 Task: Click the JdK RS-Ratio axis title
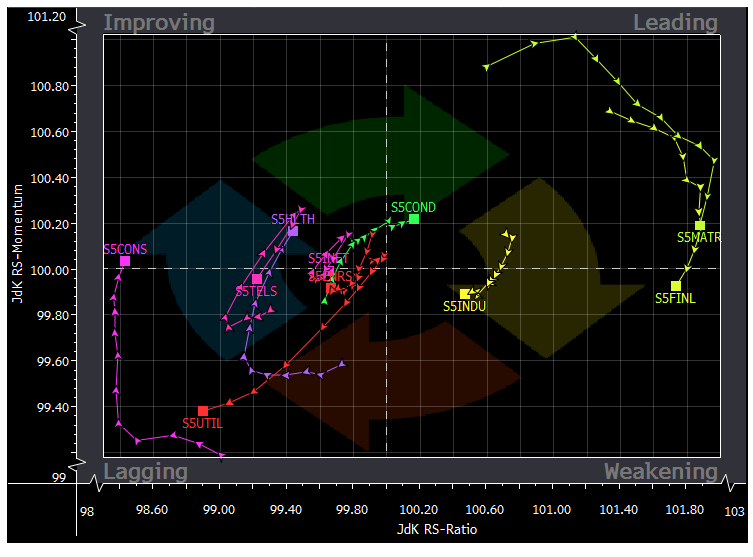click(x=437, y=530)
